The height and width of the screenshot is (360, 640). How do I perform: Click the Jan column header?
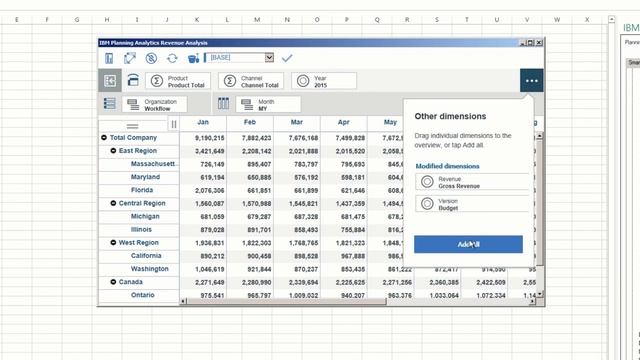click(203, 122)
